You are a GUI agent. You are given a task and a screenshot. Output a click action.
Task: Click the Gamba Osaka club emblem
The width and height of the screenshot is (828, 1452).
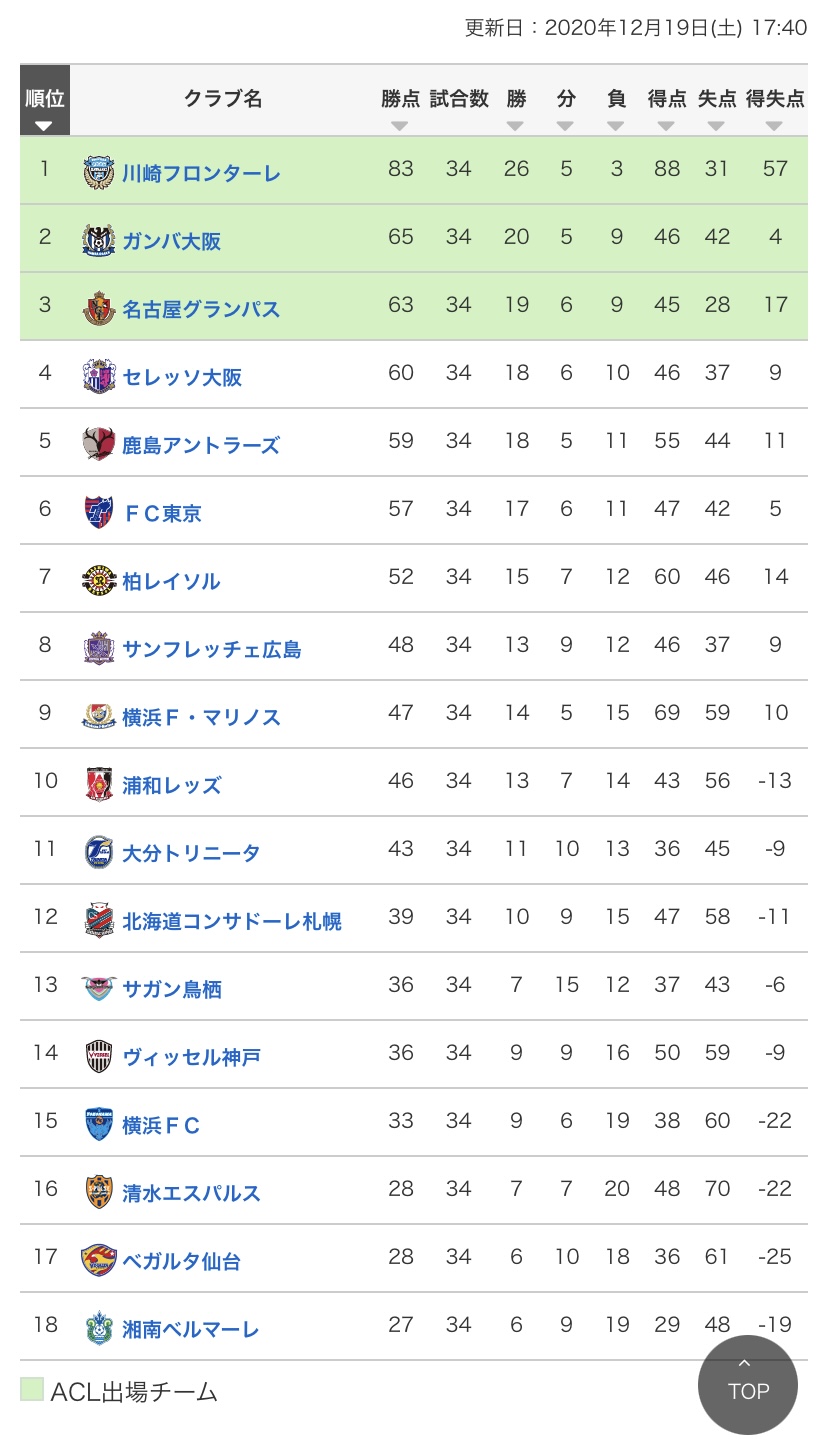[x=99, y=241]
